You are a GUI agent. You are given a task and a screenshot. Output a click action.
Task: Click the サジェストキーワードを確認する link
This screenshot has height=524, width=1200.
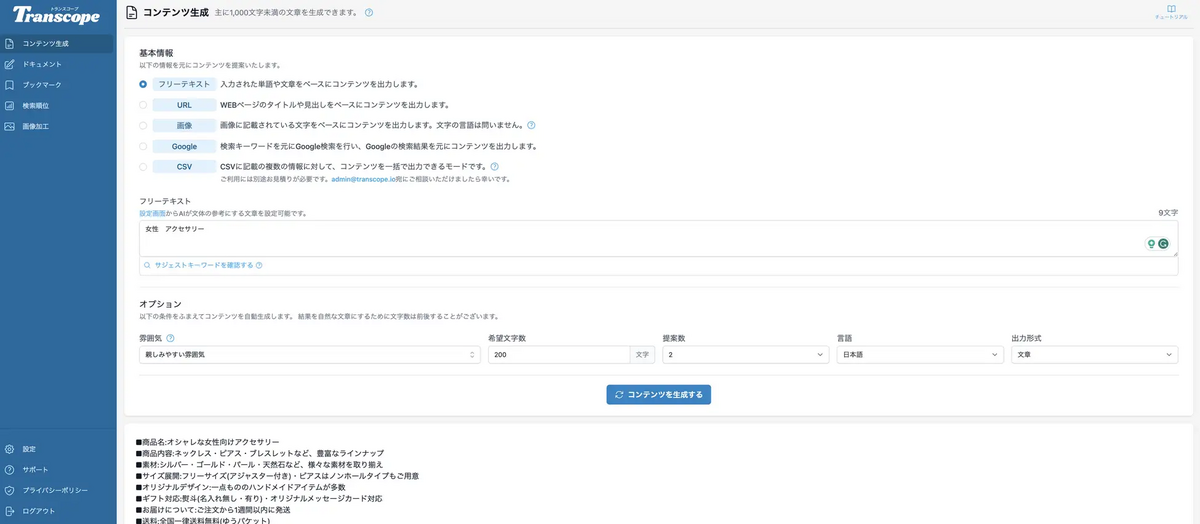coord(203,266)
